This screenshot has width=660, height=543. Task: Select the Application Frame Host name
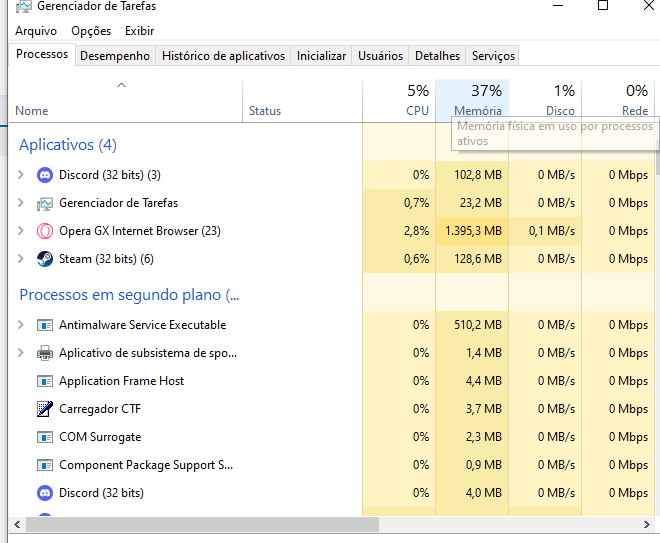(122, 381)
